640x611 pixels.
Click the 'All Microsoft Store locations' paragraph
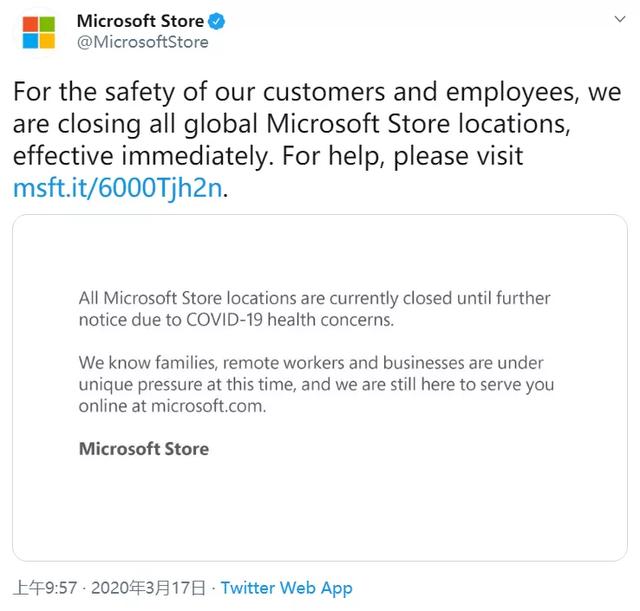click(x=314, y=309)
